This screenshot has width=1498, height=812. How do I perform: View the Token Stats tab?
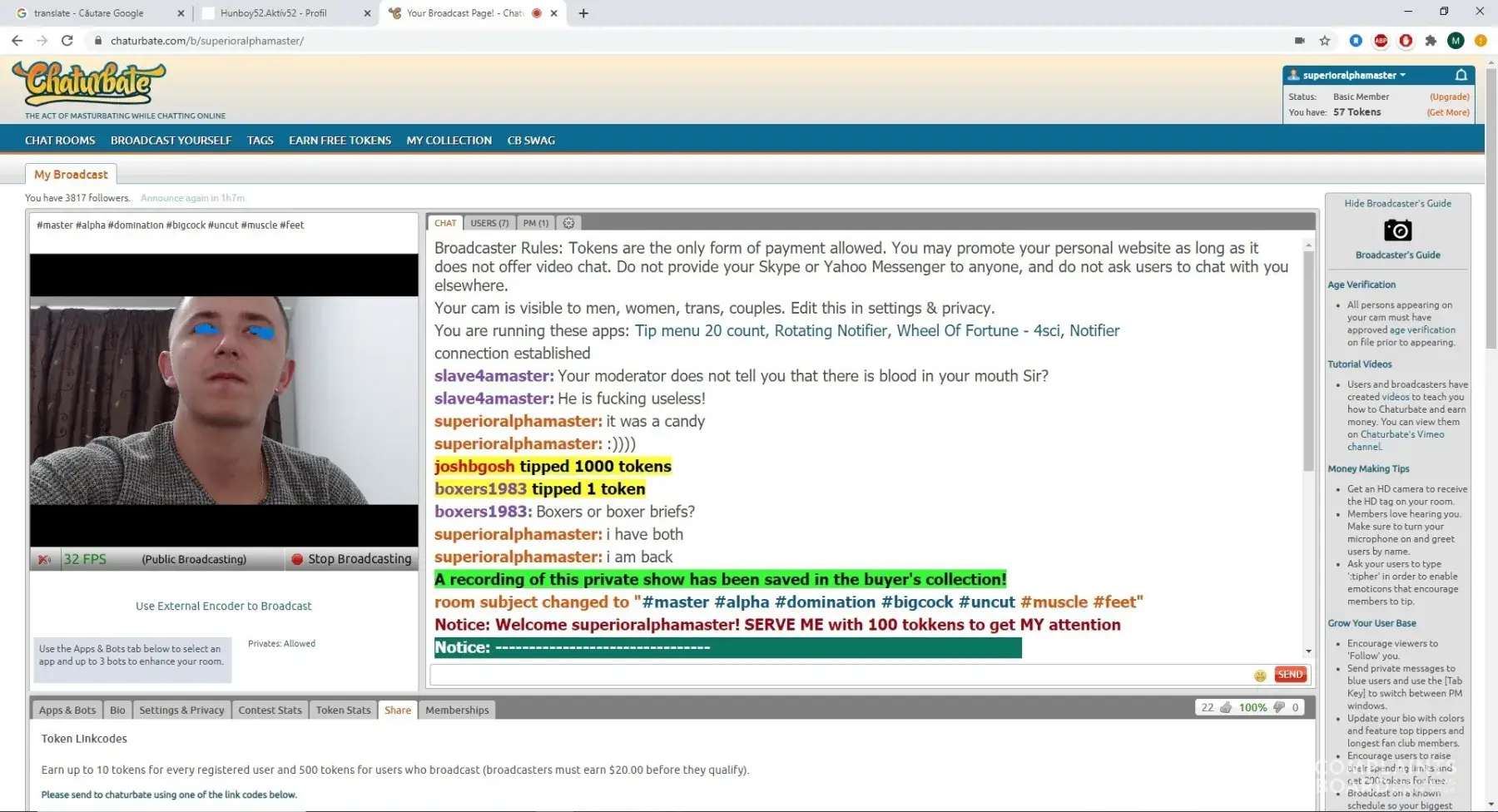[343, 710]
